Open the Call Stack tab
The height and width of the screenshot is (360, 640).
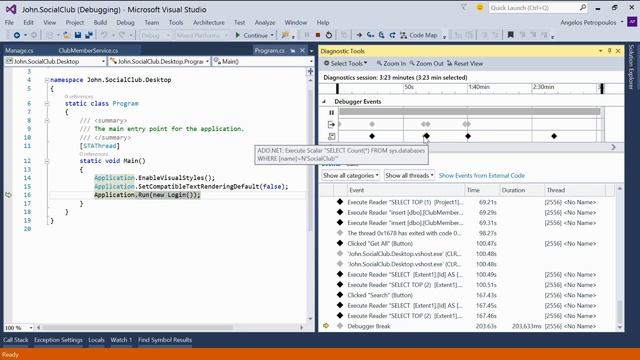coord(16,340)
